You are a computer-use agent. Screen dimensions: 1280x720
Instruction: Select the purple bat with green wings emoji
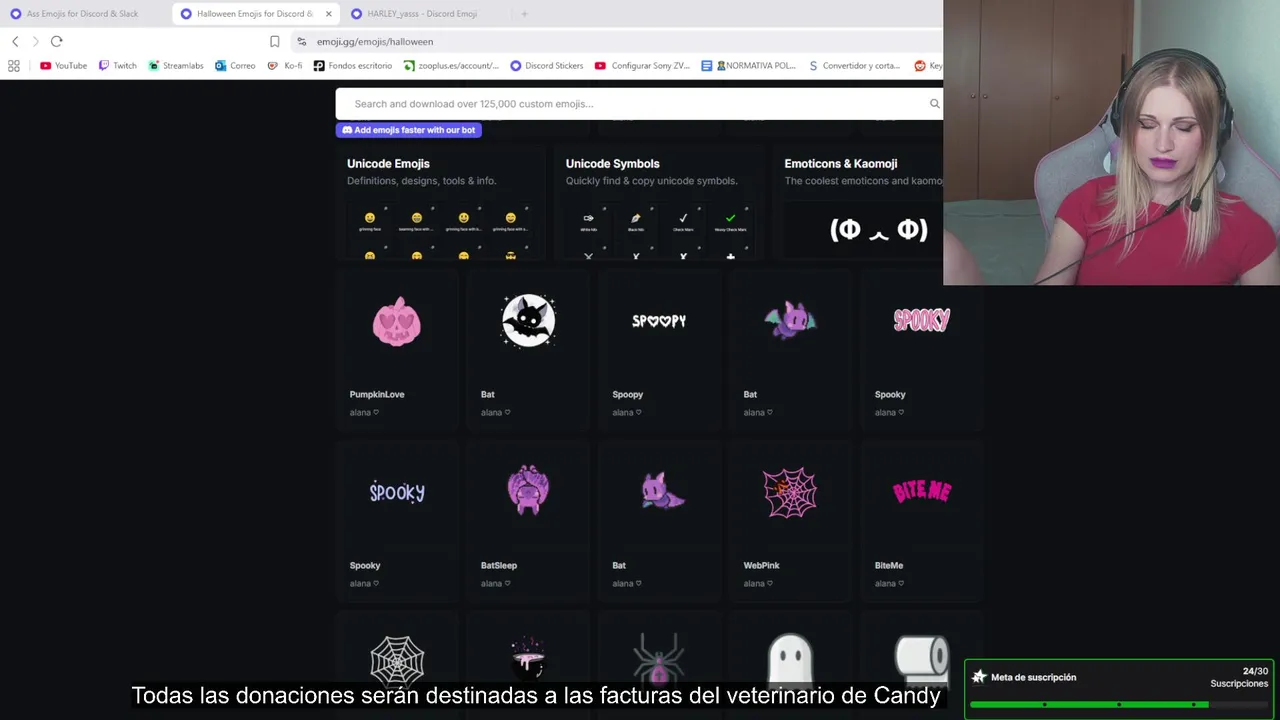tap(790, 321)
